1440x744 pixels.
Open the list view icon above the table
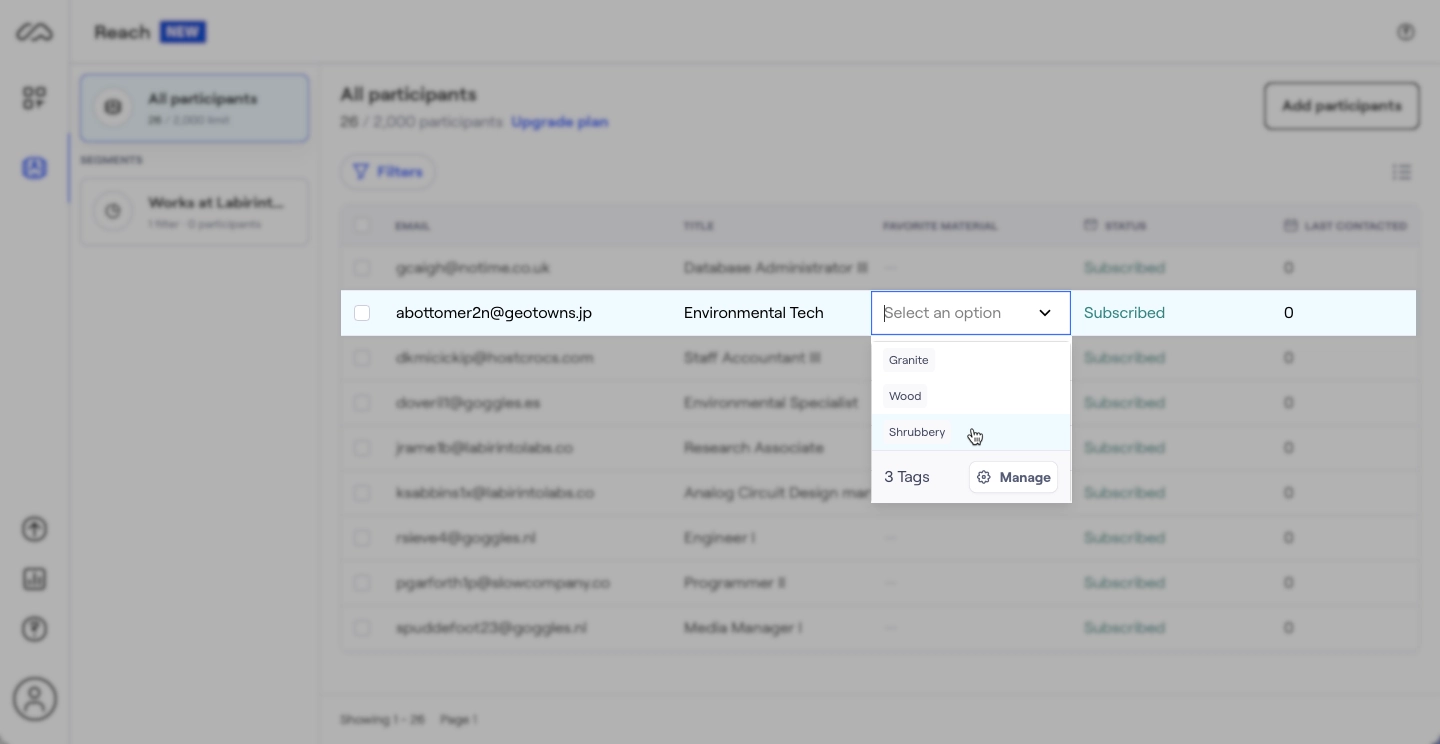[1402, 172]
